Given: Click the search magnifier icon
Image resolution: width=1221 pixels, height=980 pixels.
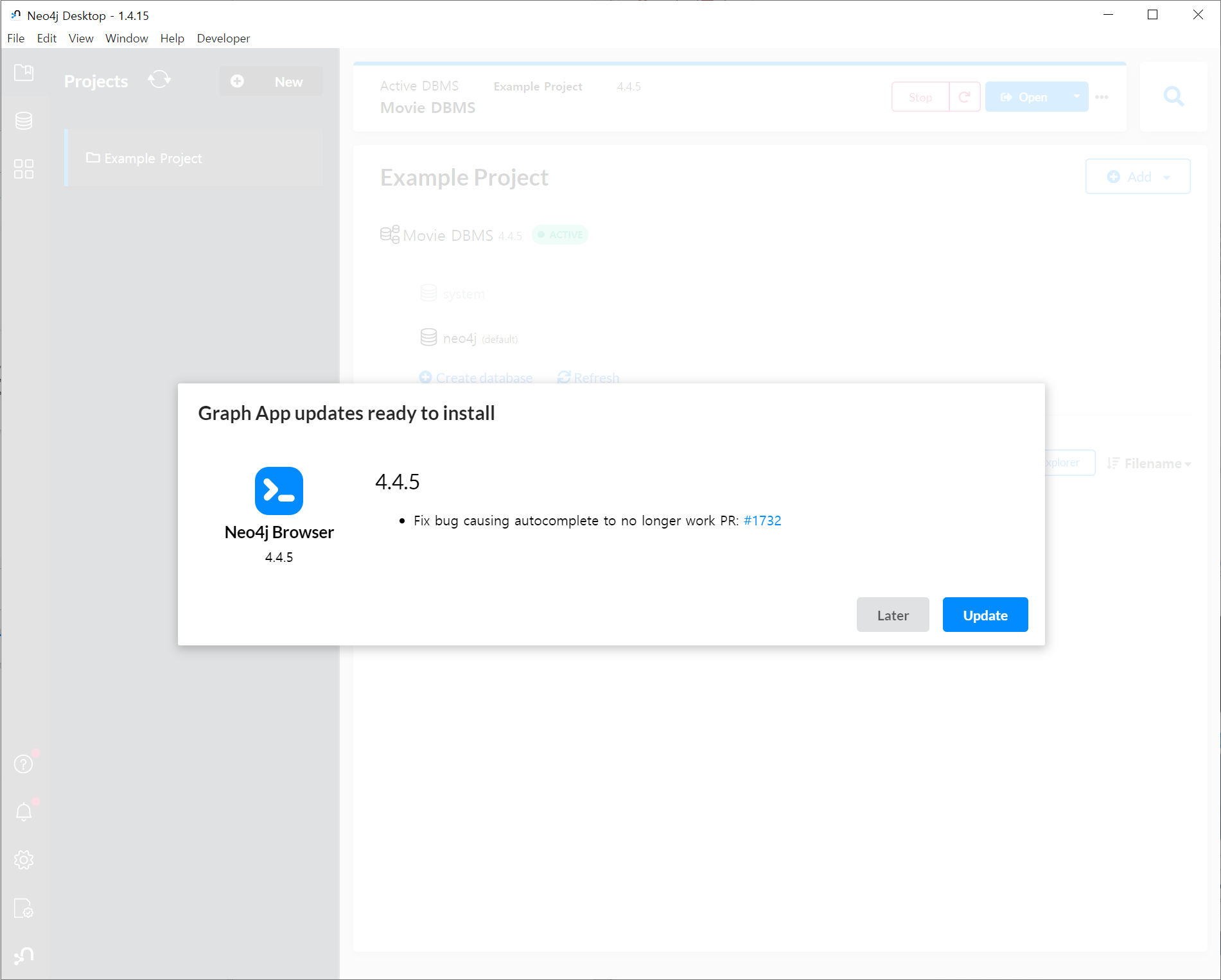Looking at the screenshot, I should click(x=1173, y=96).
